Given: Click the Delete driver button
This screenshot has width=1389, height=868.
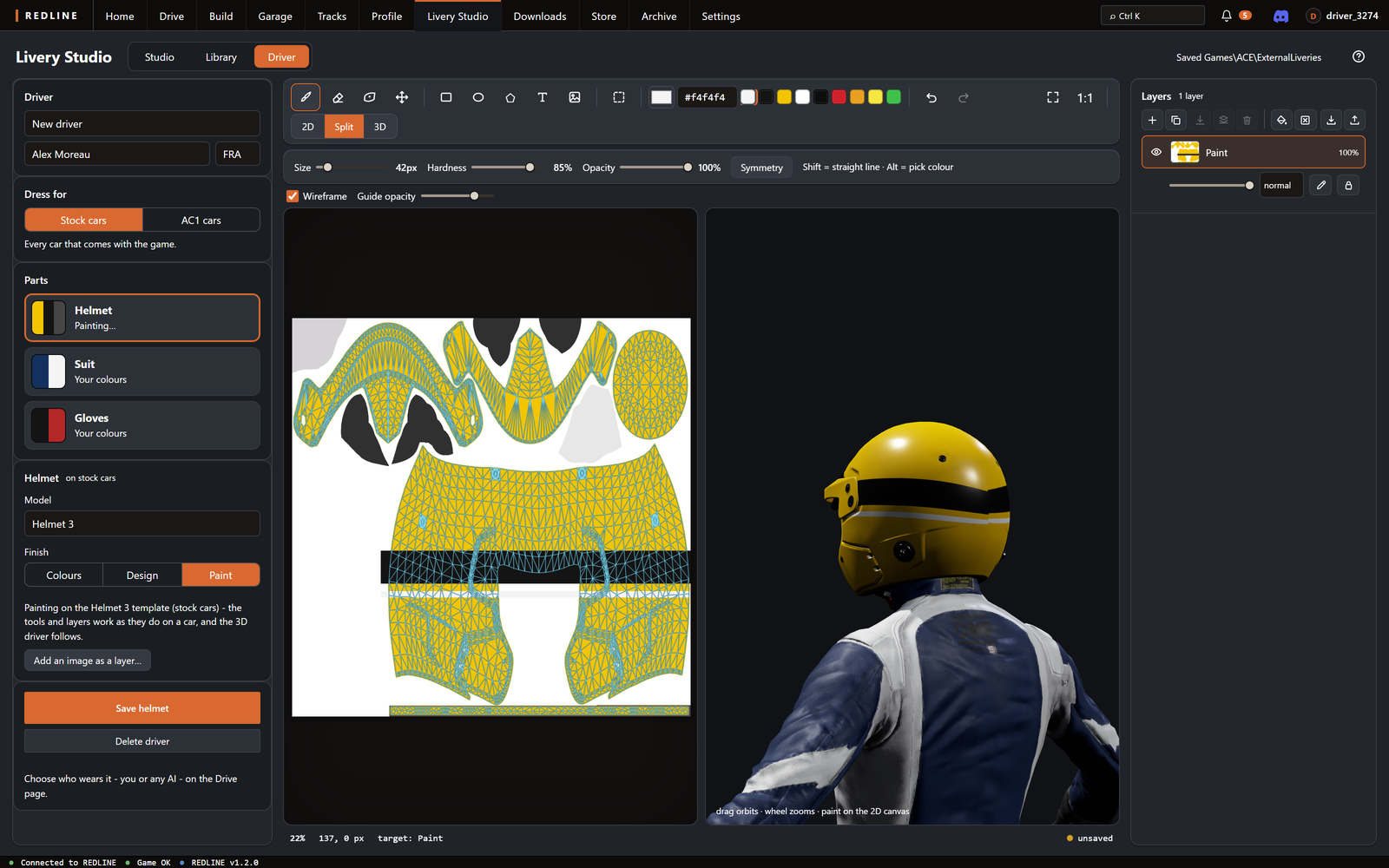Looking at the screenshot, I should point(142,741).
